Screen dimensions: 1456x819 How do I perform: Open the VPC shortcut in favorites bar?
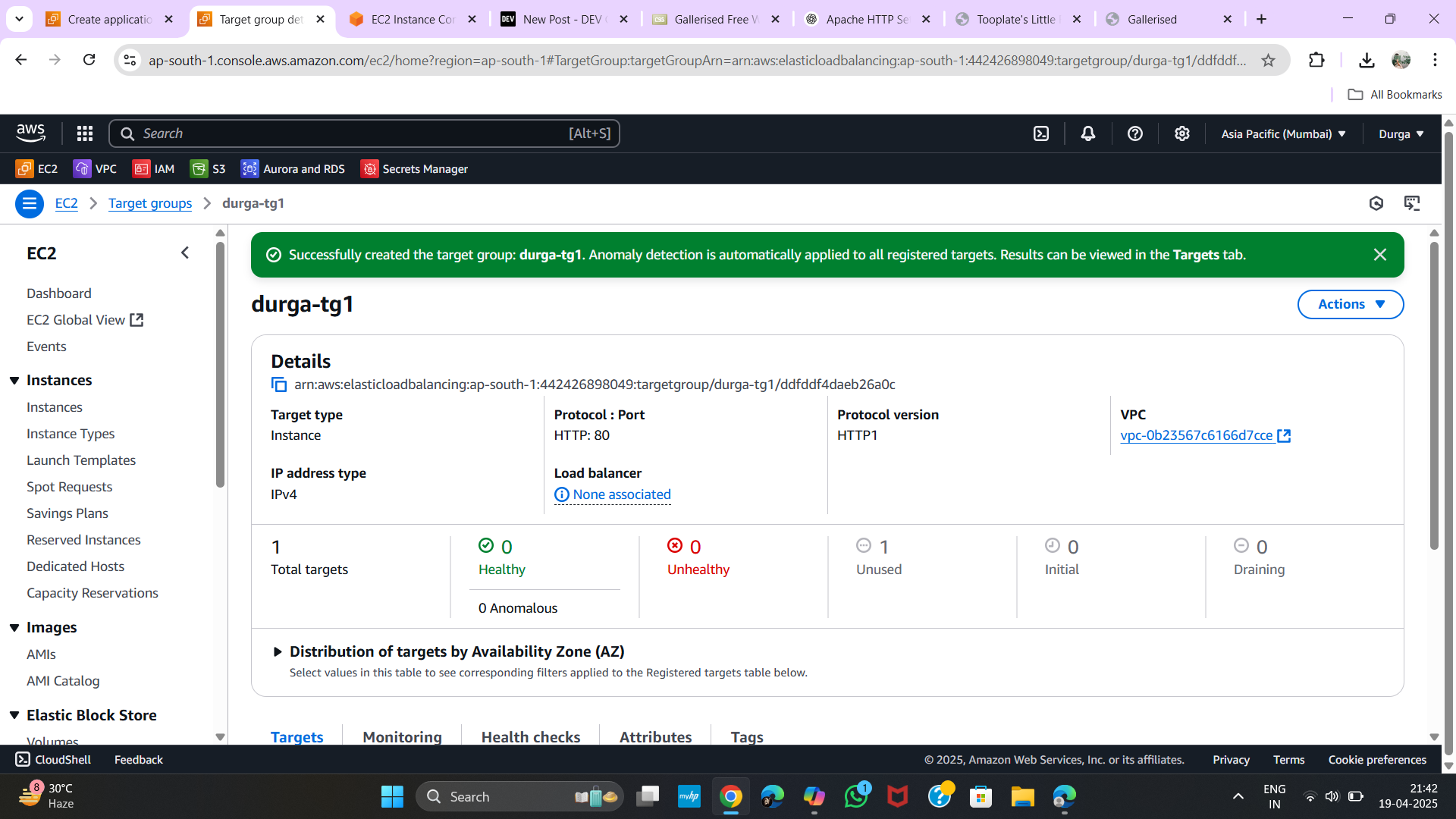point(95,168)
